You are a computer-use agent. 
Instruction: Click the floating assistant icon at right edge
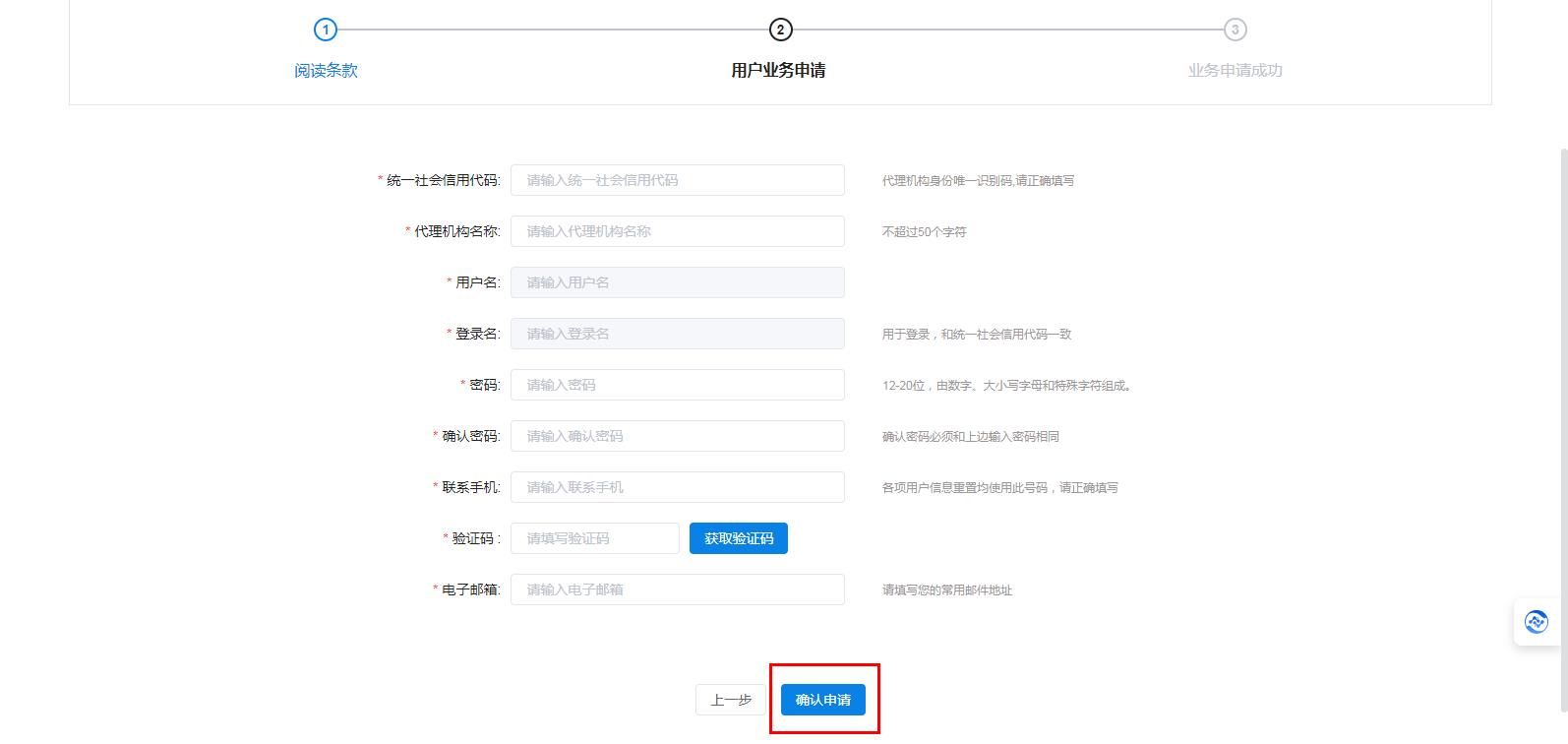click(1536, 622)
